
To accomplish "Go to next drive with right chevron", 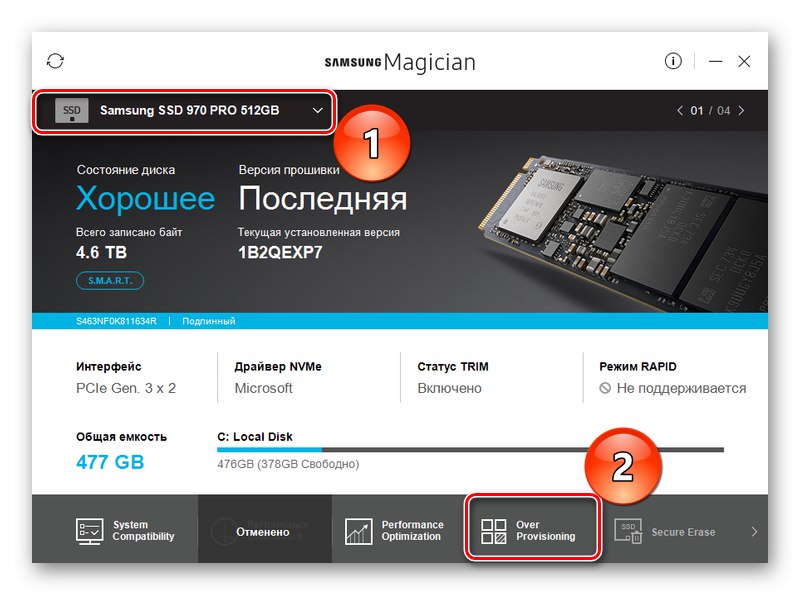I will 741,111.
